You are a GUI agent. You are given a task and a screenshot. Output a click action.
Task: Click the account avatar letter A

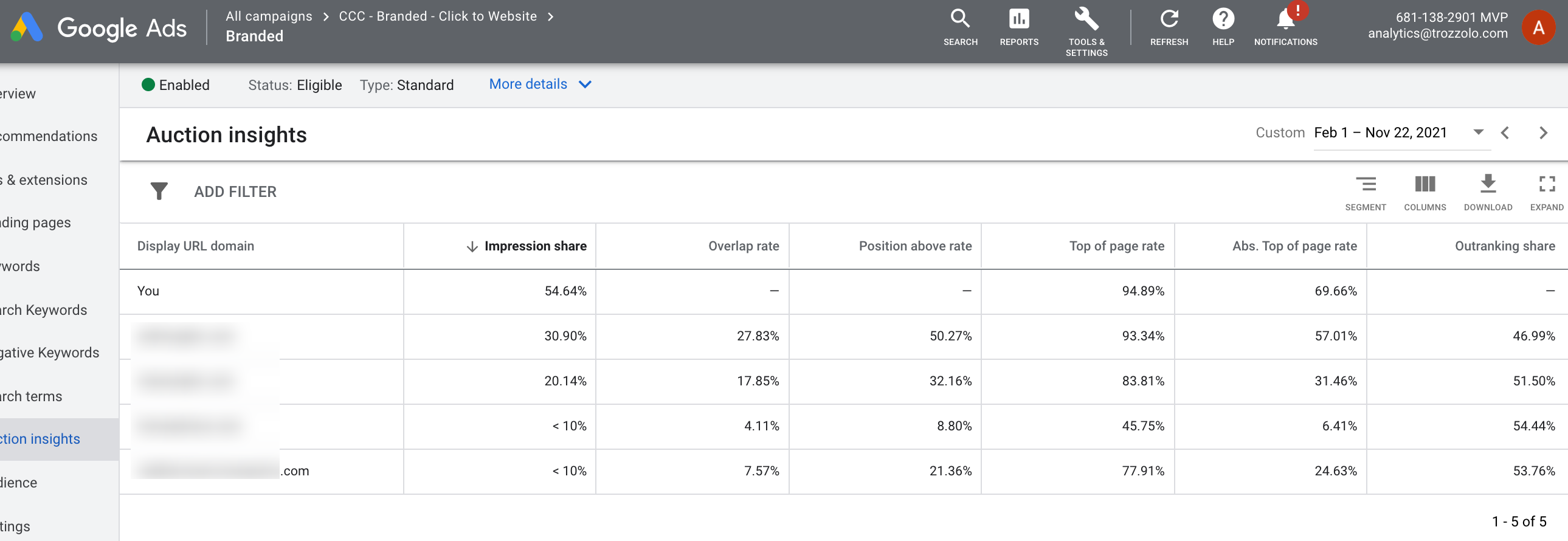click(x=1538, y=27)
